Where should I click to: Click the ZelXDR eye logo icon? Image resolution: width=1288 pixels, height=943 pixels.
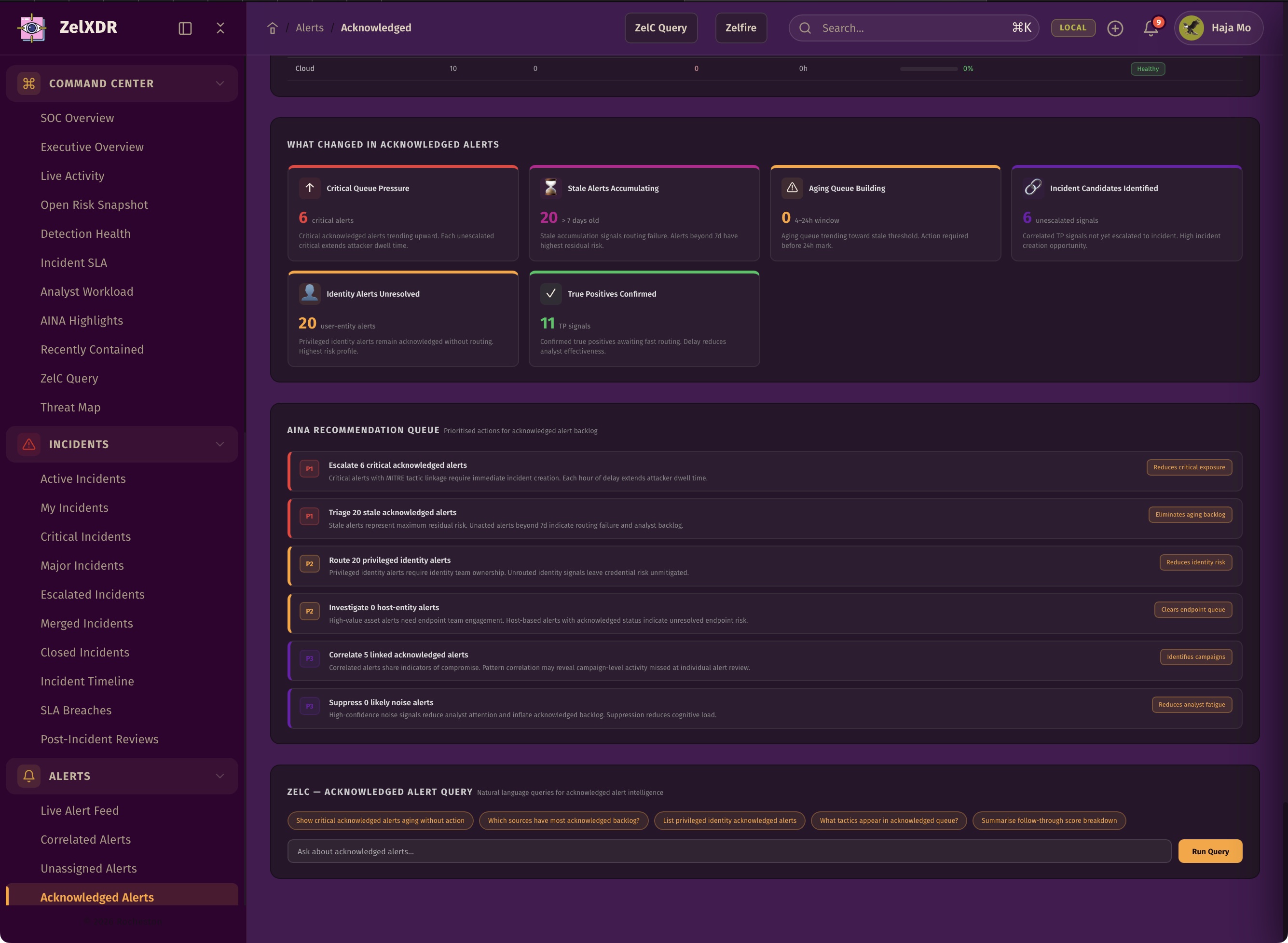pos(32,27)
